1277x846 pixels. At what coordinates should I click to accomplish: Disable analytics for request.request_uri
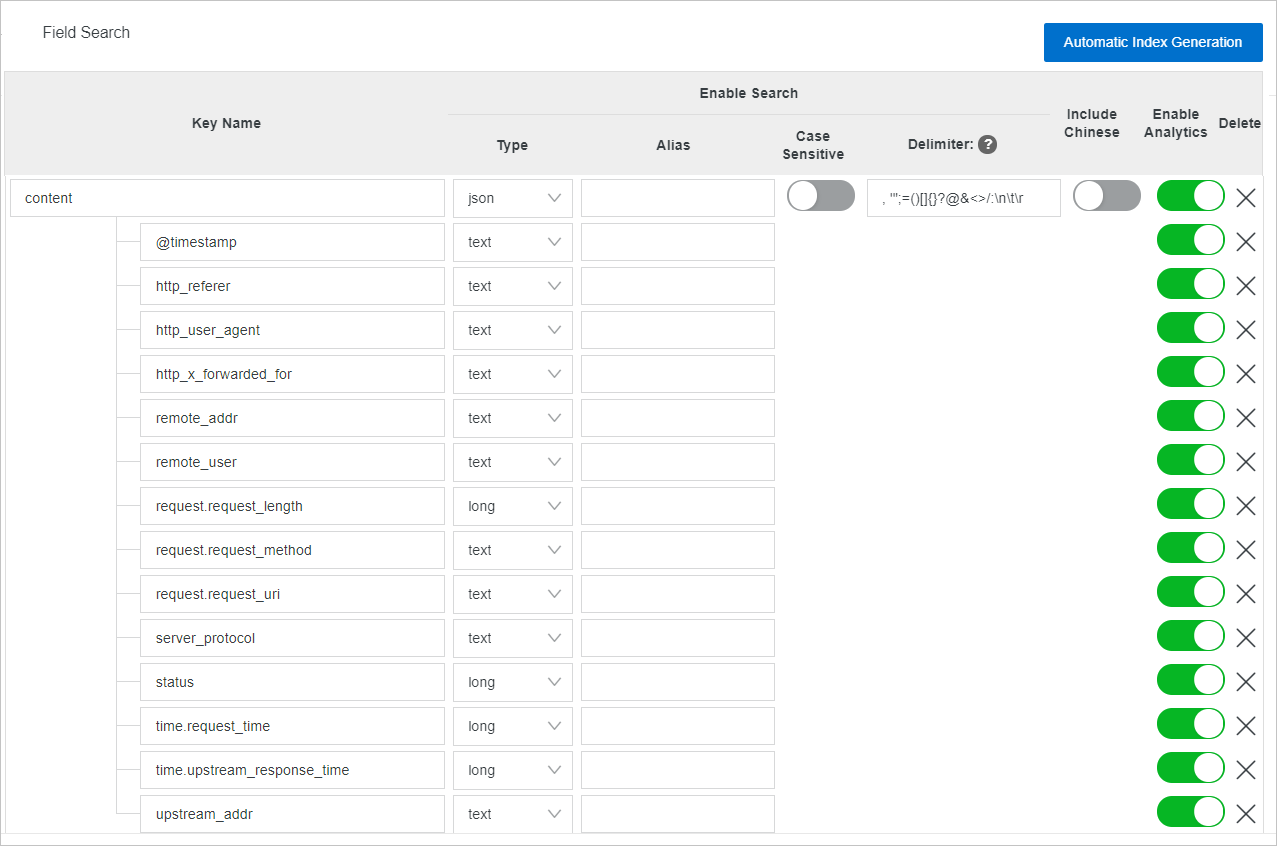pyautogui.click(x=1191, y=592)
